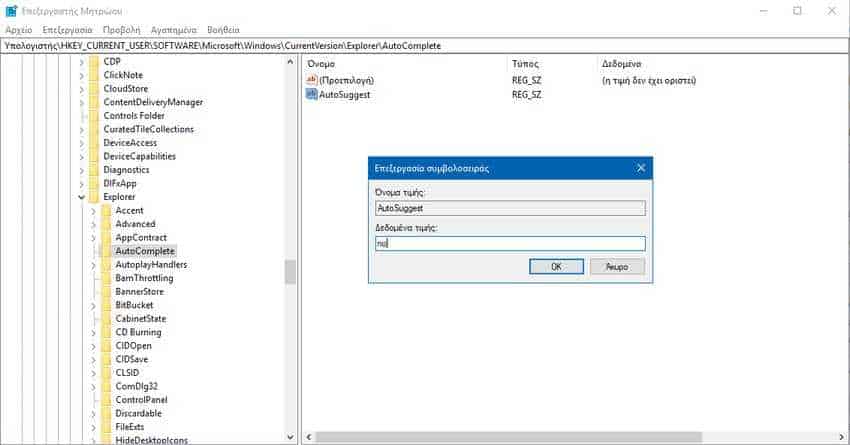The height and width of the screenshot is (445, 850).
Task: Select the Explorer folder icon
Action: [x=94, y=197]
